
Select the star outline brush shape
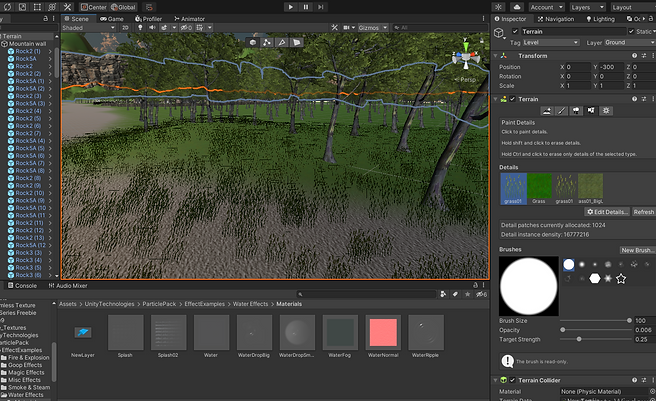click(x=621, y=278)
